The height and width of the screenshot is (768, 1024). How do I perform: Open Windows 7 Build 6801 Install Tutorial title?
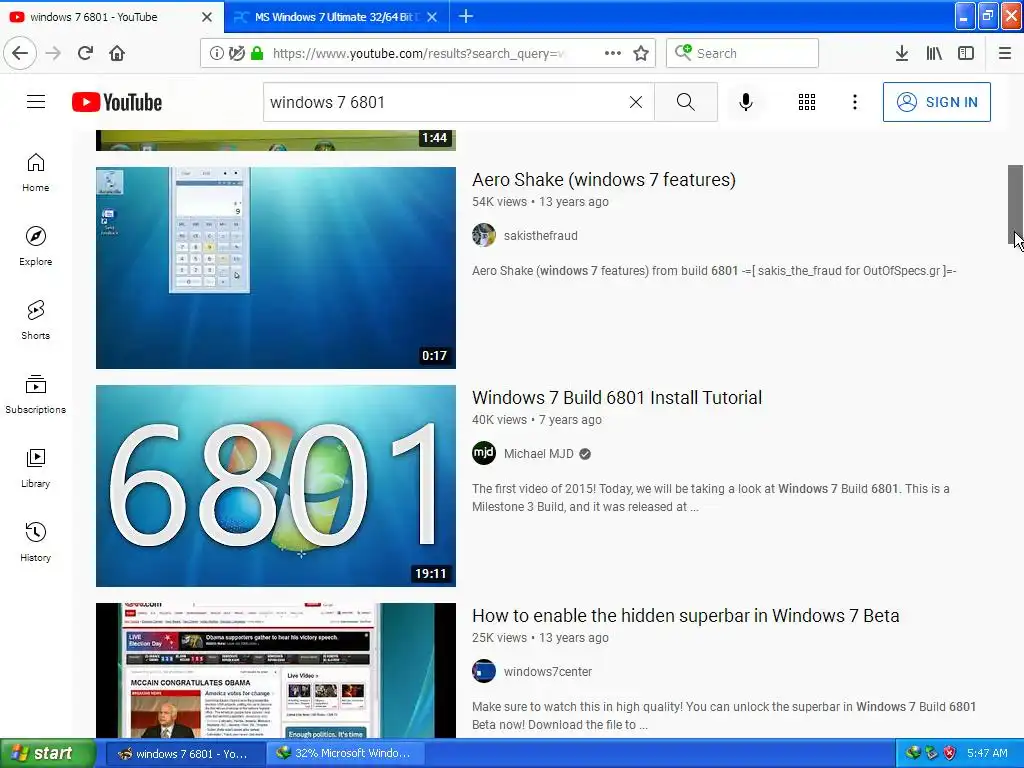tap(617, 398)
